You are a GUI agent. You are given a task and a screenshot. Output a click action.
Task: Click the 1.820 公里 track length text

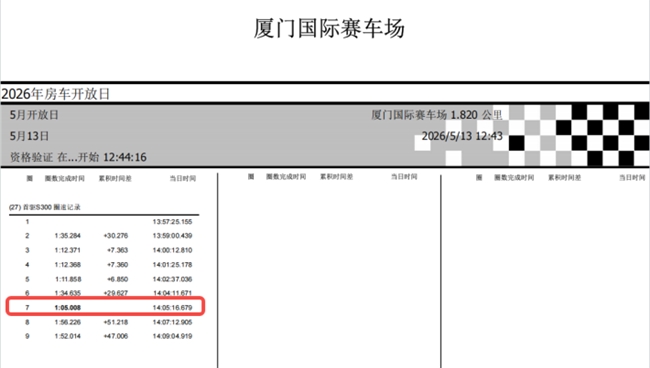point(476,115)
